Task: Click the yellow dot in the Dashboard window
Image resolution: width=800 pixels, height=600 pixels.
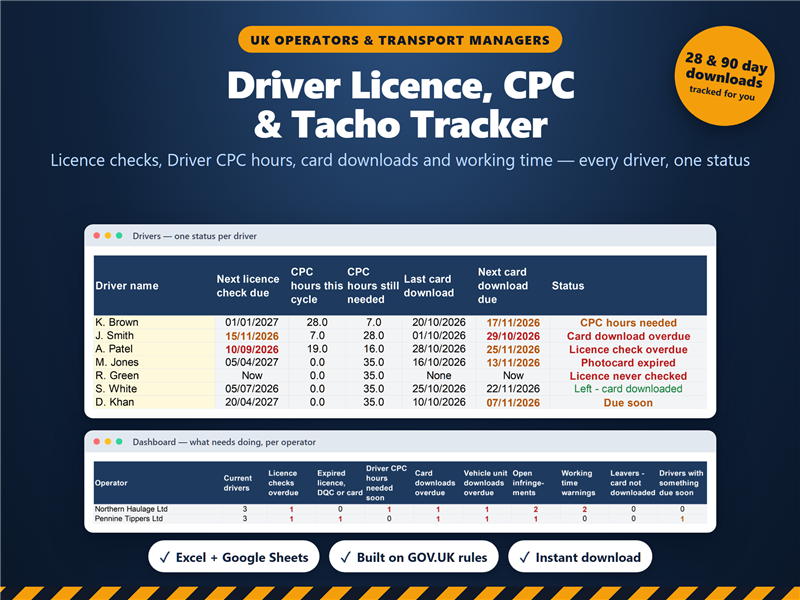Action: (x=108, y=441)
